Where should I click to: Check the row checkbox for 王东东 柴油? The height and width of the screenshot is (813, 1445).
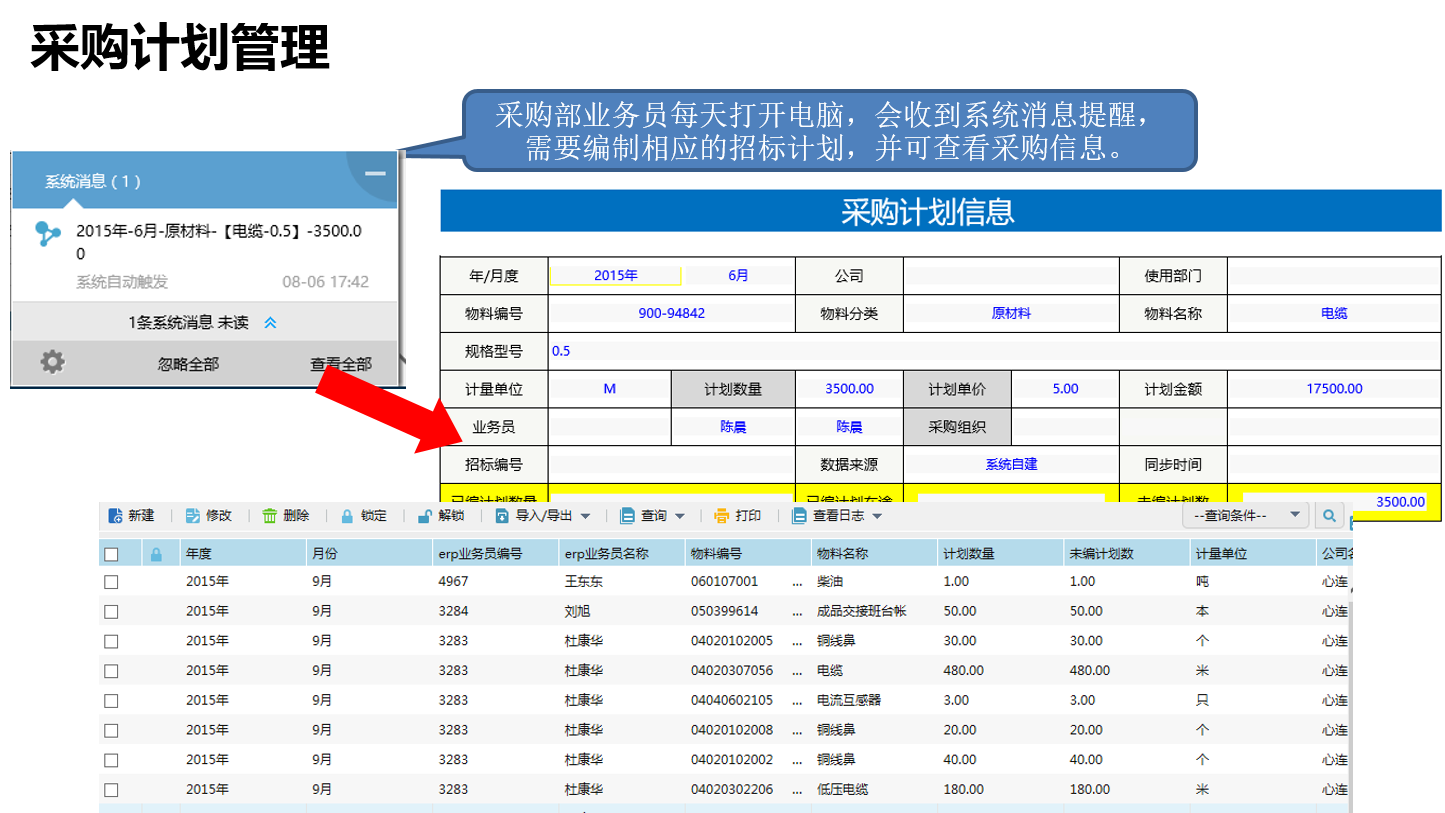112,582
